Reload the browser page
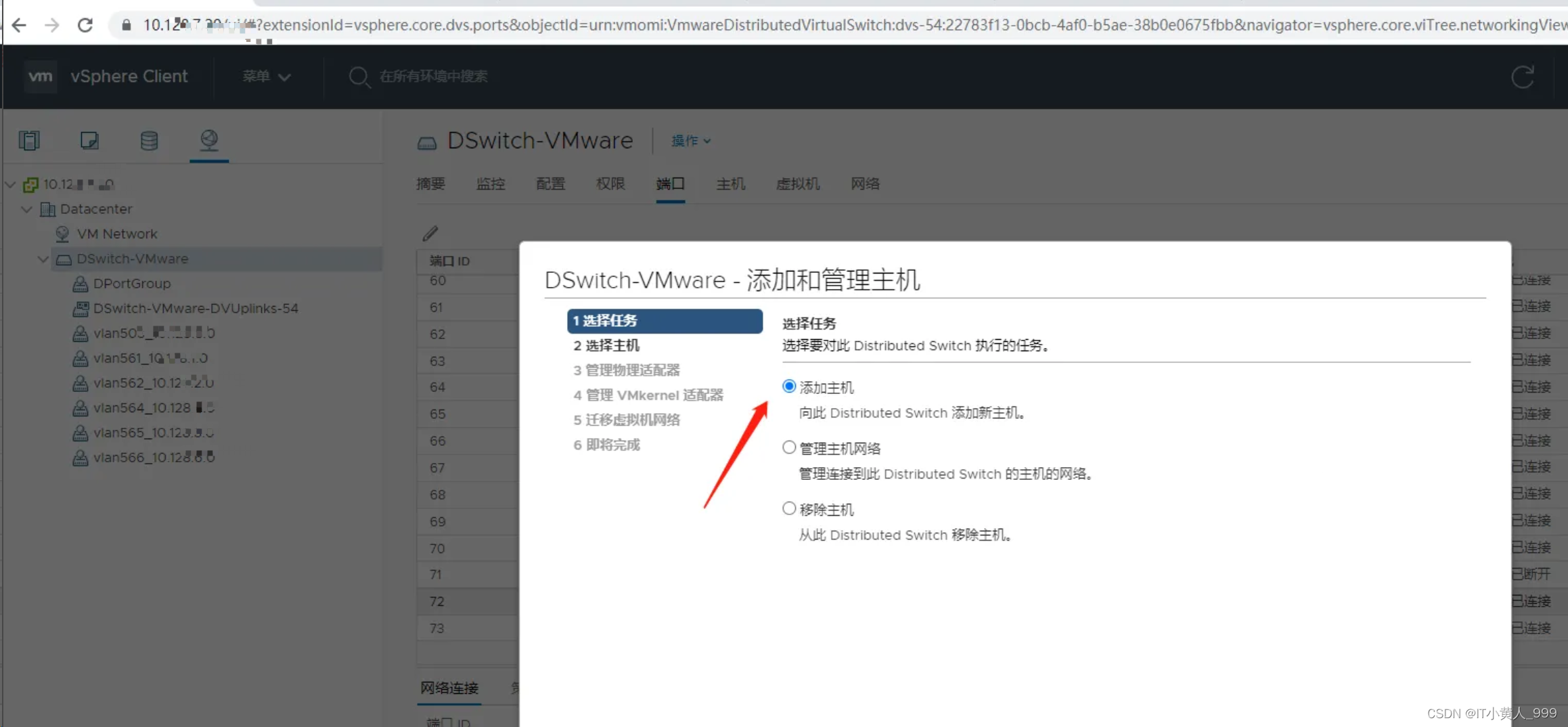1568x727 pixels. [85, 25]
